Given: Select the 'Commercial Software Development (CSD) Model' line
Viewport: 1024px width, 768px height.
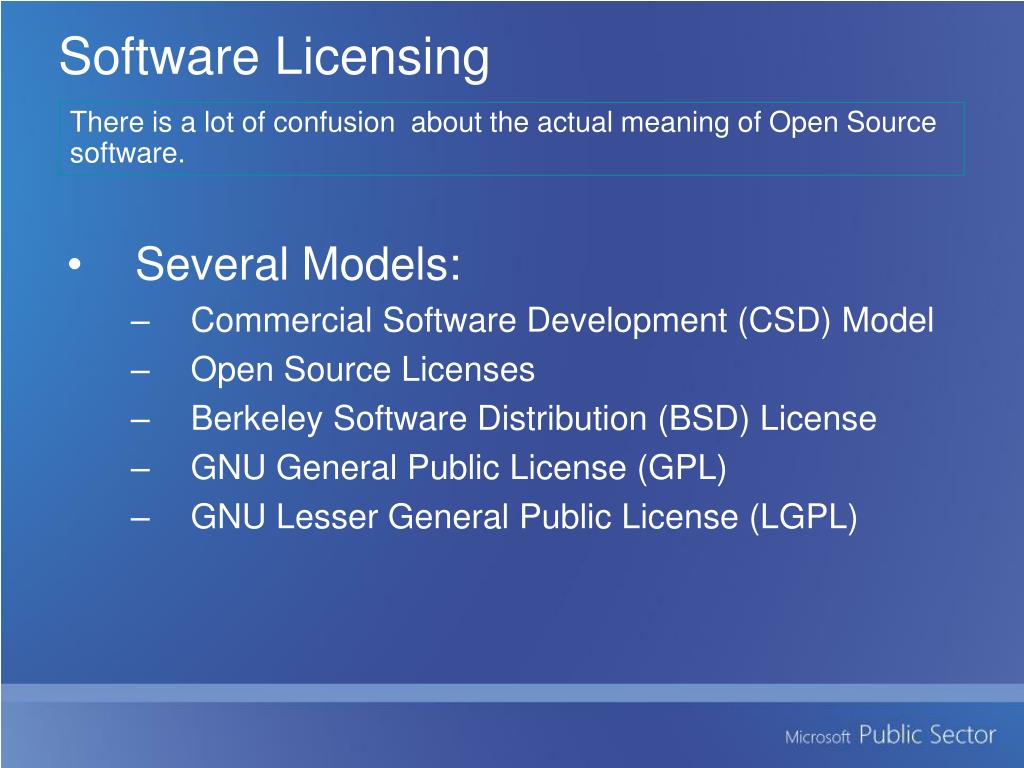Looking at the screenshot, I should [x=562, y=321].
